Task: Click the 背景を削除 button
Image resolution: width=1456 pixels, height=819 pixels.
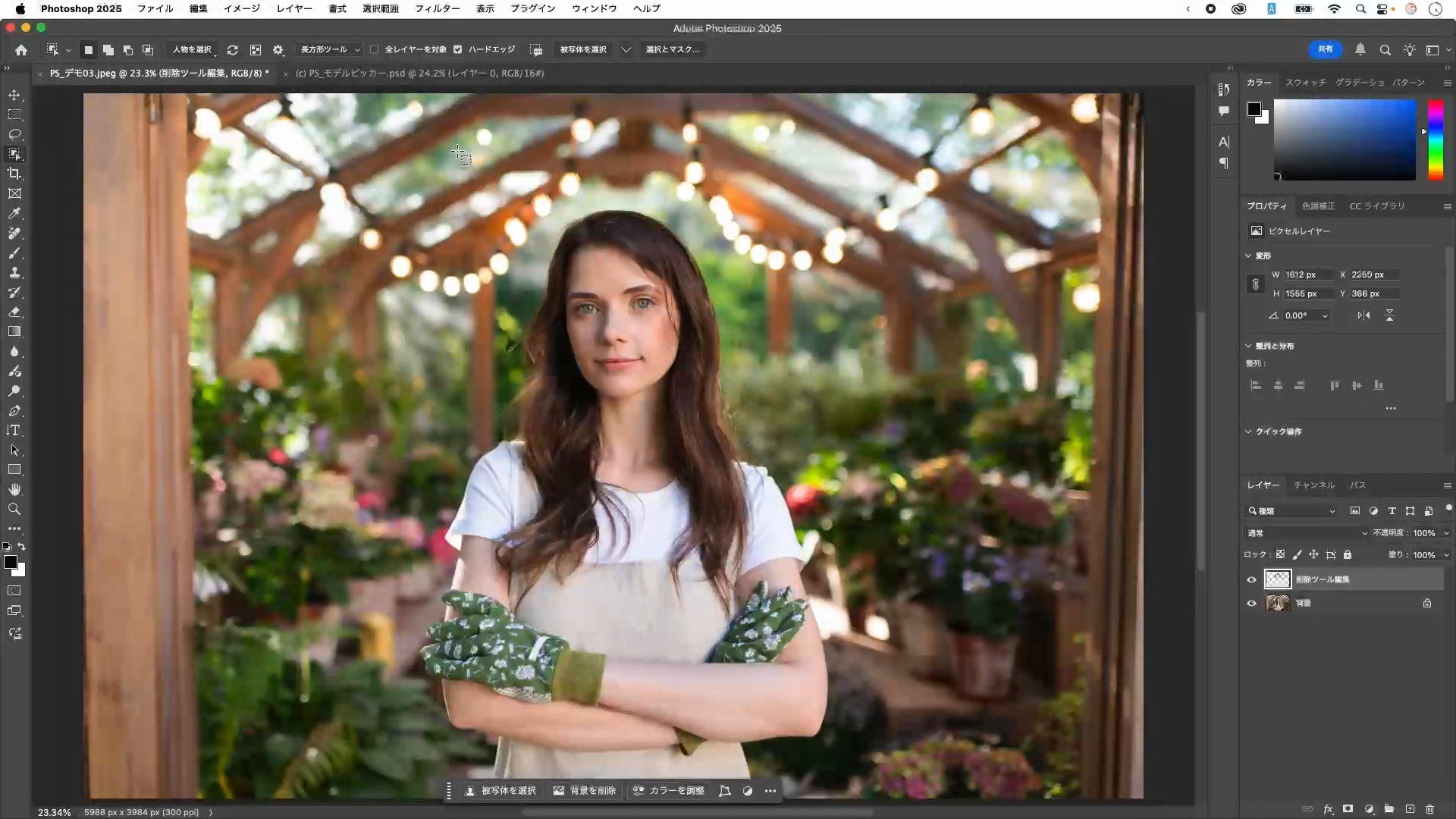Action: (585, 791)
